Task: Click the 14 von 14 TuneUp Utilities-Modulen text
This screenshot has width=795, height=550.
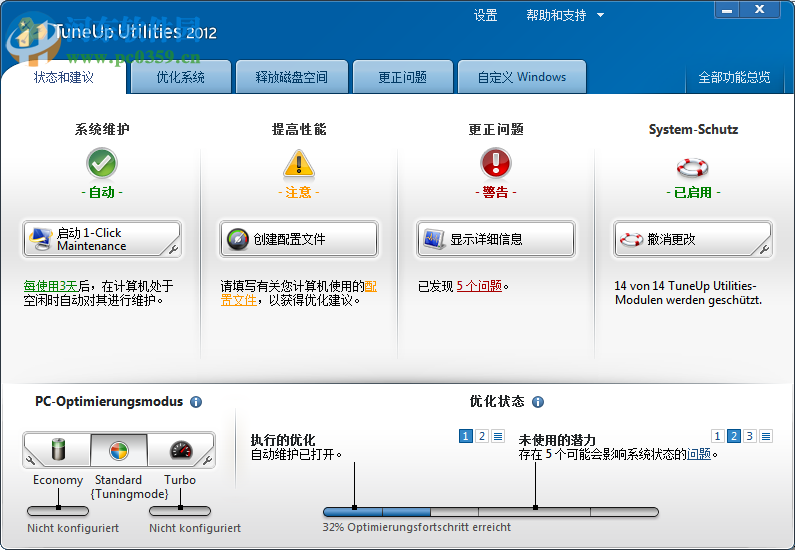Action: pyautogui.click(x=688, y=293)
